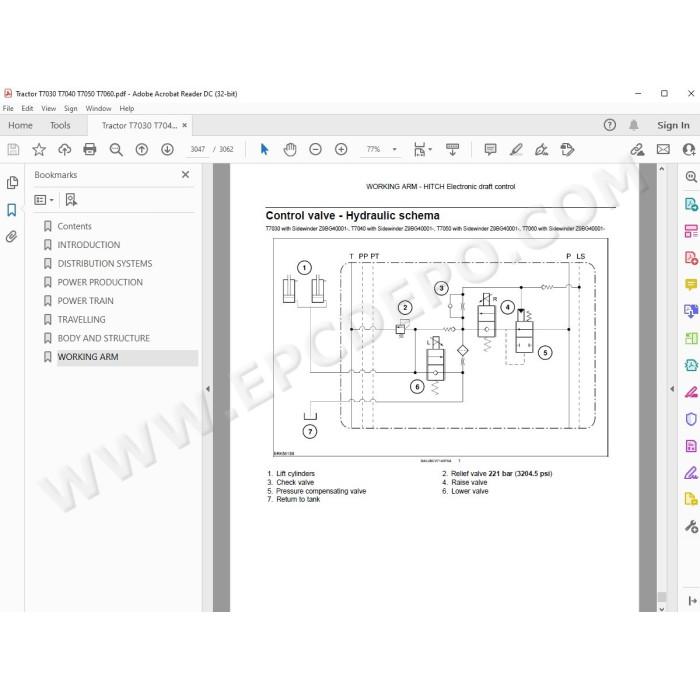Collapse the left navigation pane arrow
The height and width of the screenshot is (700, 700).
pyautogui.click(x=208, y=389)
